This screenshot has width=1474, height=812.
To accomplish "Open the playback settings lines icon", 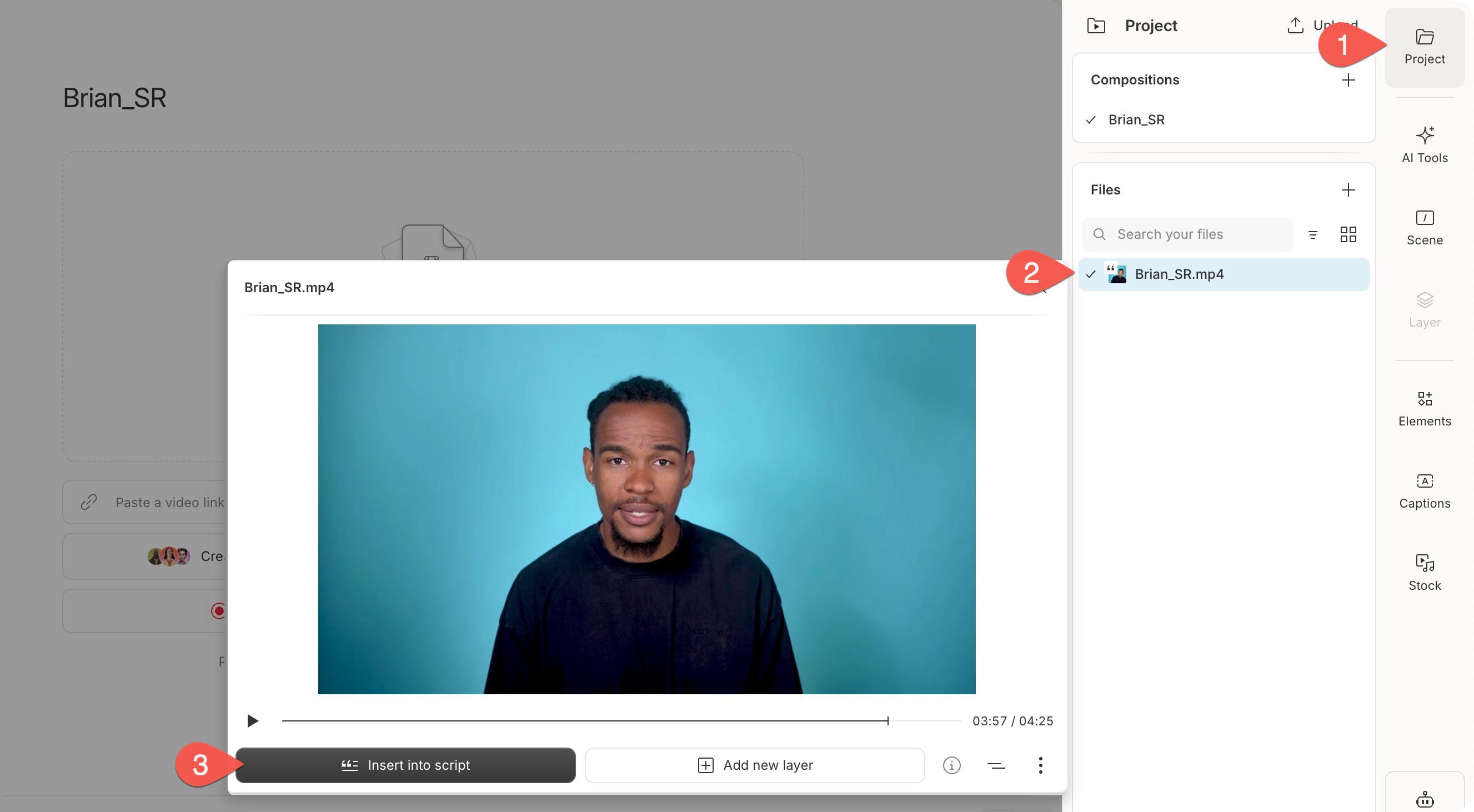I will click(996, 765).
